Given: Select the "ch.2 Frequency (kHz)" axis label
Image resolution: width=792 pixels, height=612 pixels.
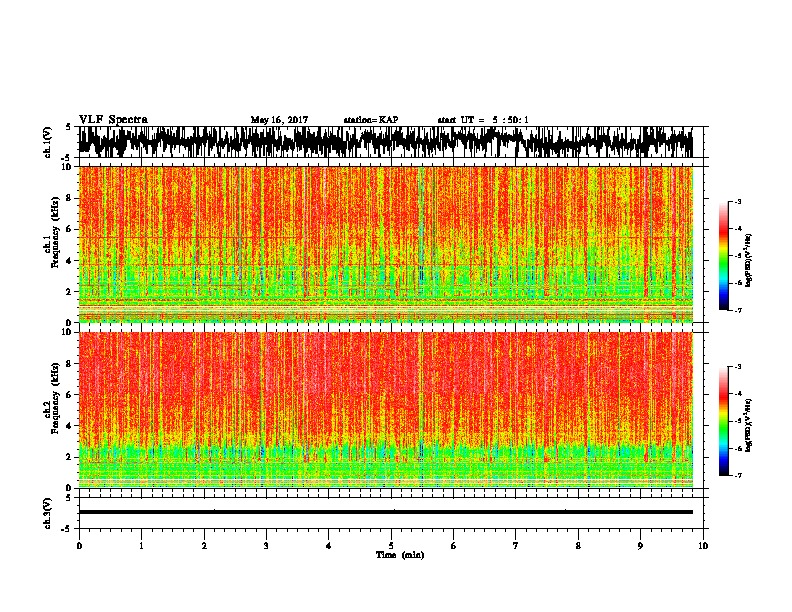Looking at the screenshot, I should 51,398.
